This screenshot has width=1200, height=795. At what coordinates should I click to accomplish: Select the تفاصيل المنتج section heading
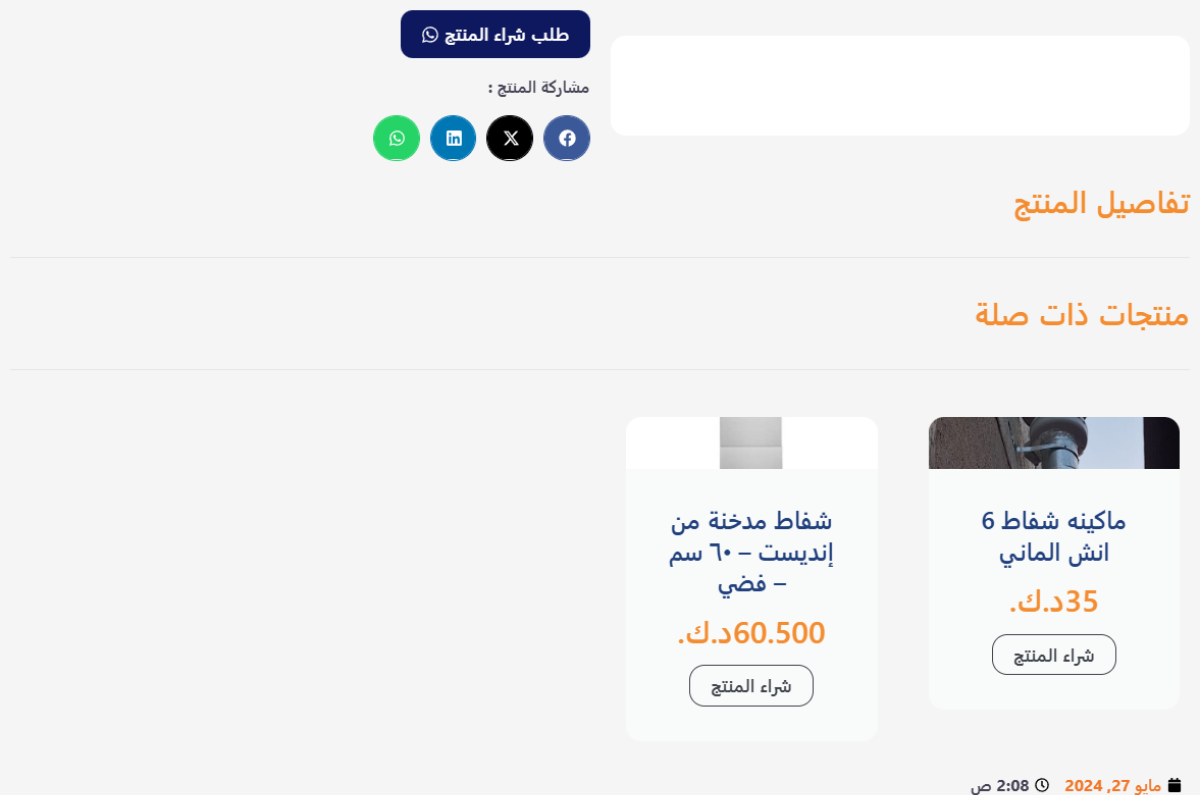click(x=1102, y=203)
